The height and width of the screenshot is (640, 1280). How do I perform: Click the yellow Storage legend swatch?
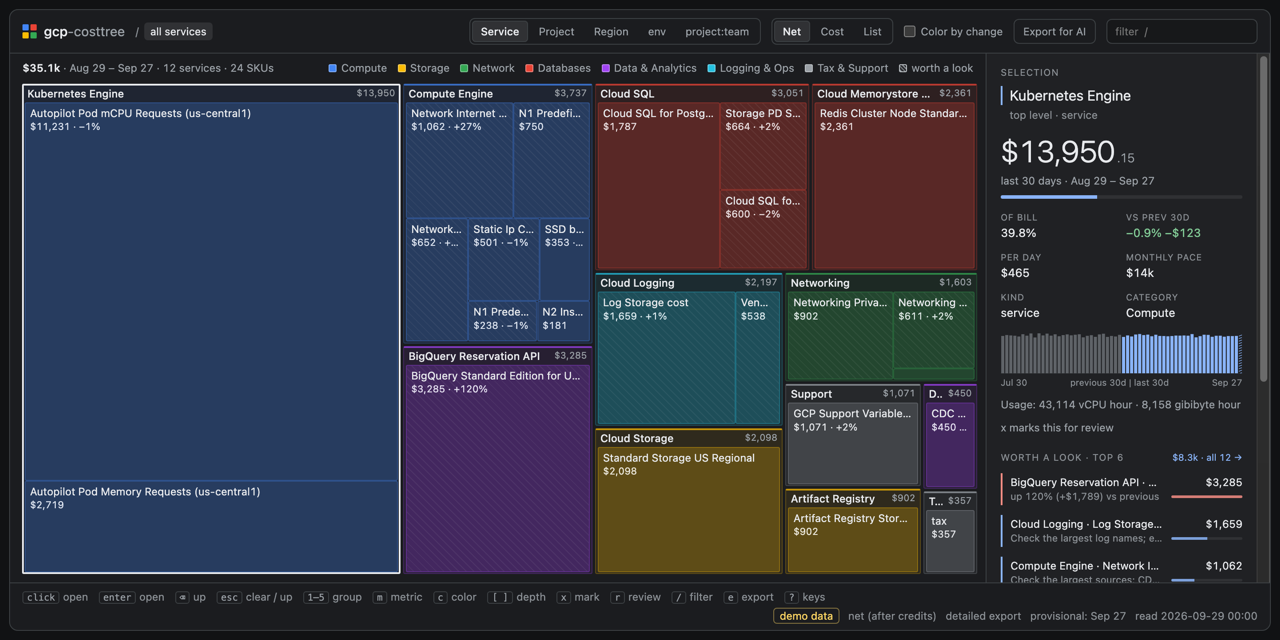[x=402, y=68]
